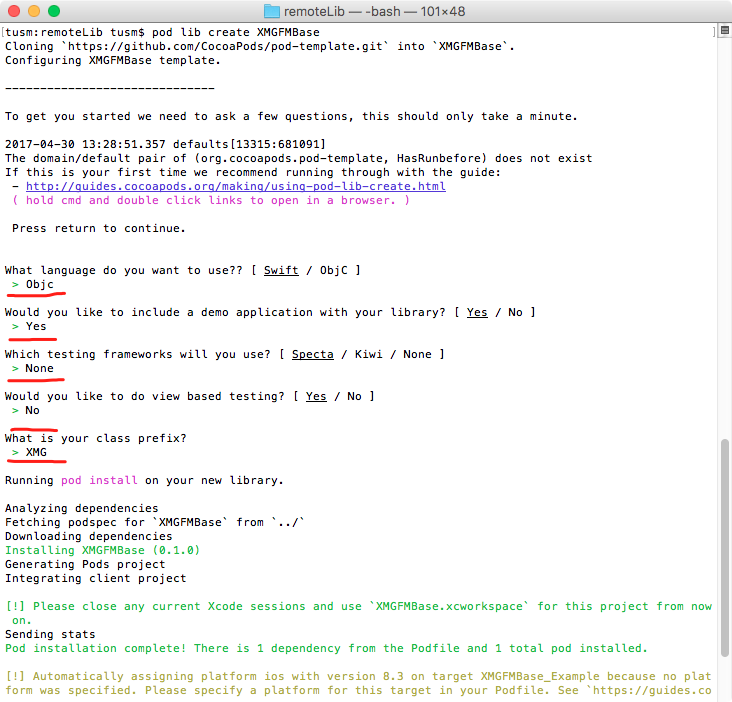Viewport: 732px width, 702px height.
Task: Click the underlined 'Yes' in demo application question
Action: (477, 312)
